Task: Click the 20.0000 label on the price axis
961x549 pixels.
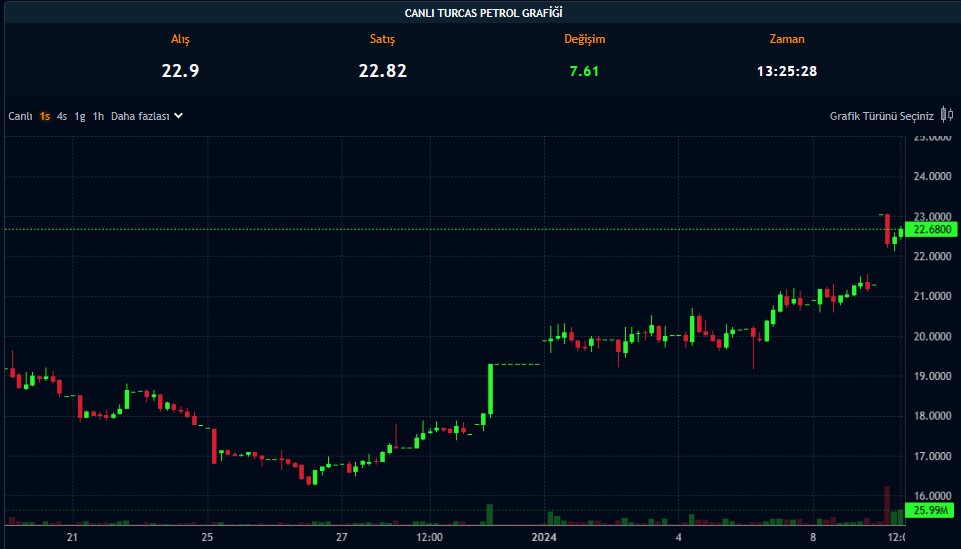Action: (x=932, y=336)
